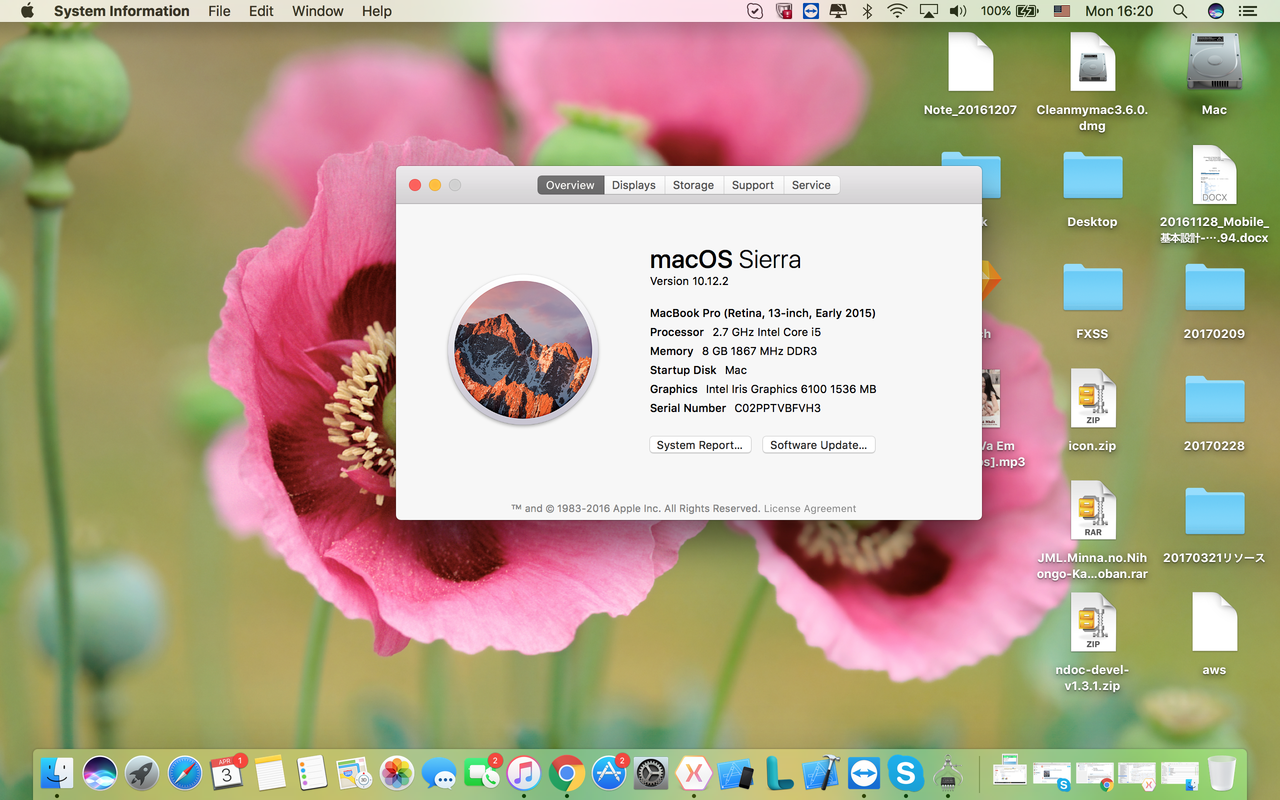Click the Software Update... button

pyautogui.click(x=819, y=445)
